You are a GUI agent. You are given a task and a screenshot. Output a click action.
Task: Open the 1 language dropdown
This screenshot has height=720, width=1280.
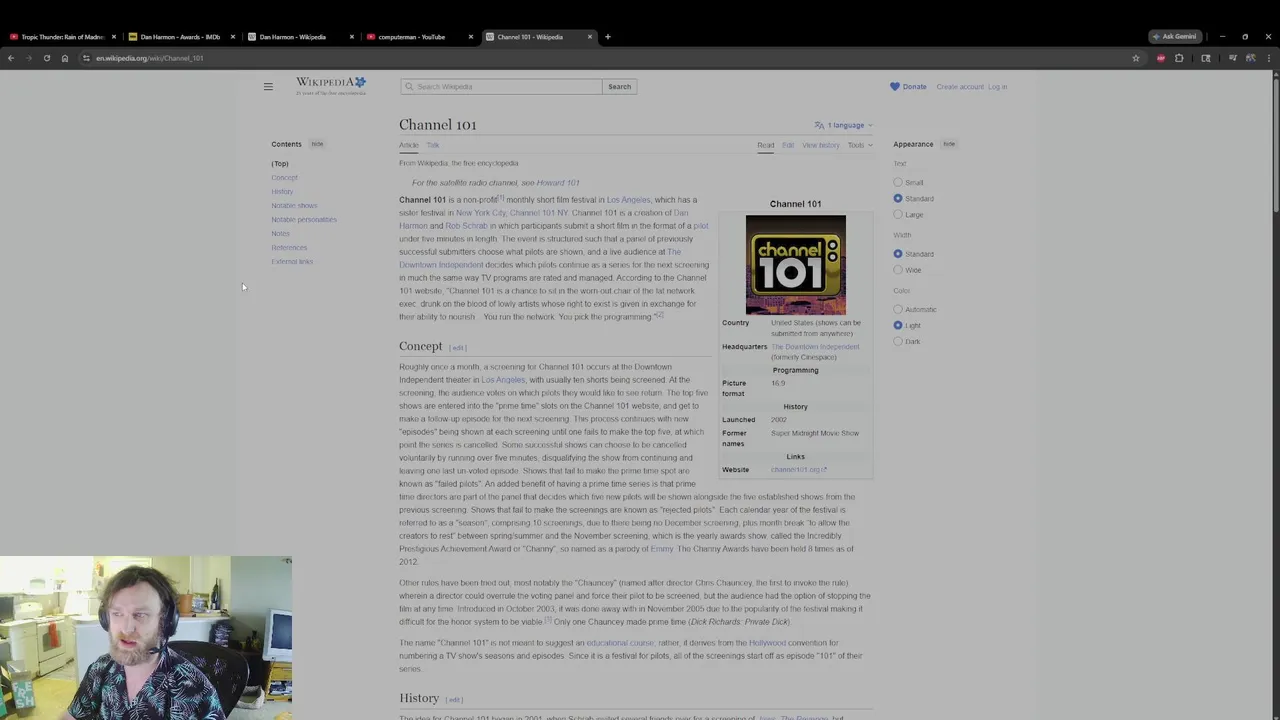(843, 125)
